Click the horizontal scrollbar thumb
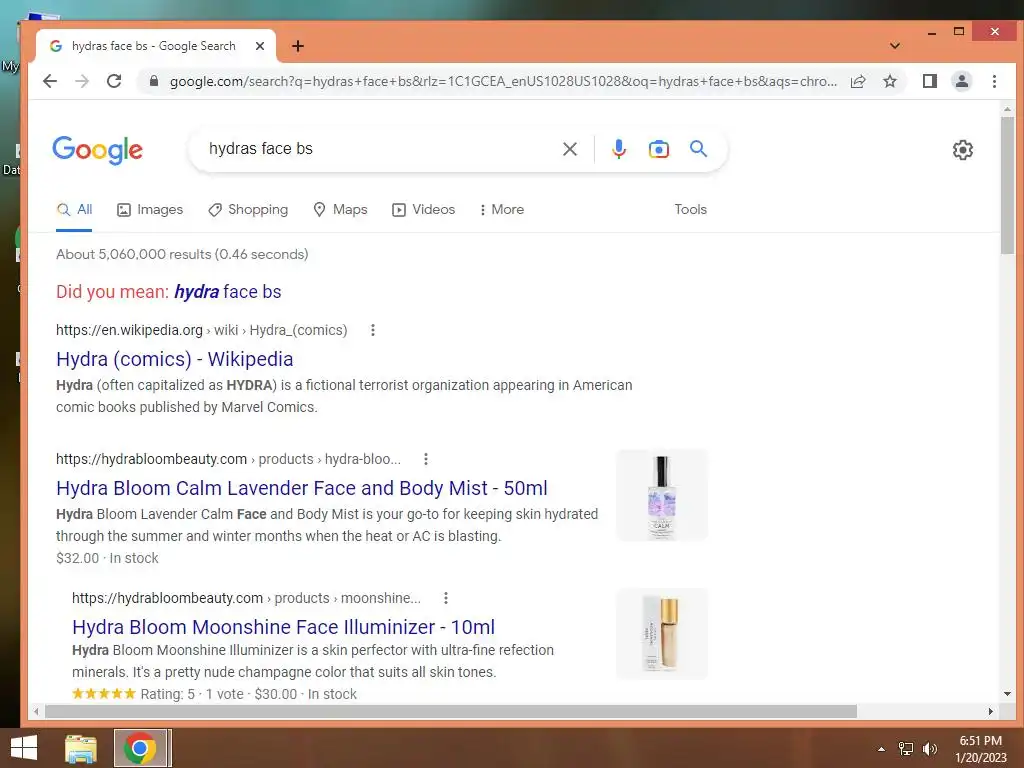The width and height of the screenshot is (1024, 768). point(451,711)
